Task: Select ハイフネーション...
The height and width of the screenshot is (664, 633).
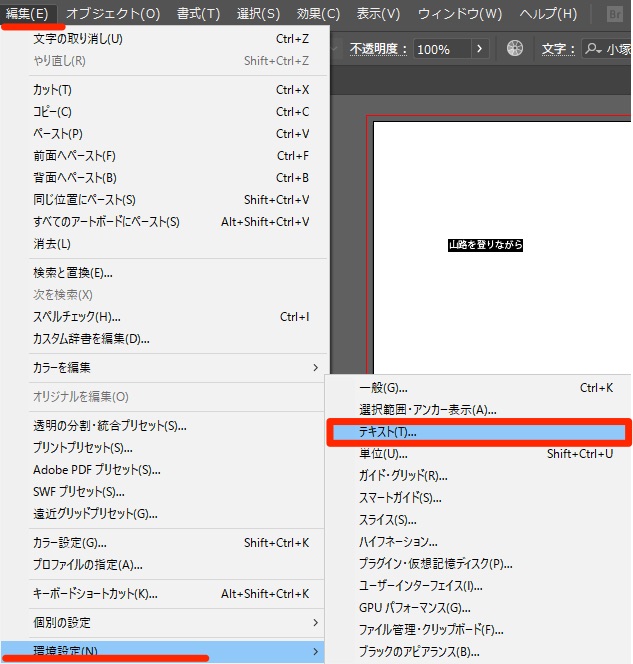Action: click(478, 542)
